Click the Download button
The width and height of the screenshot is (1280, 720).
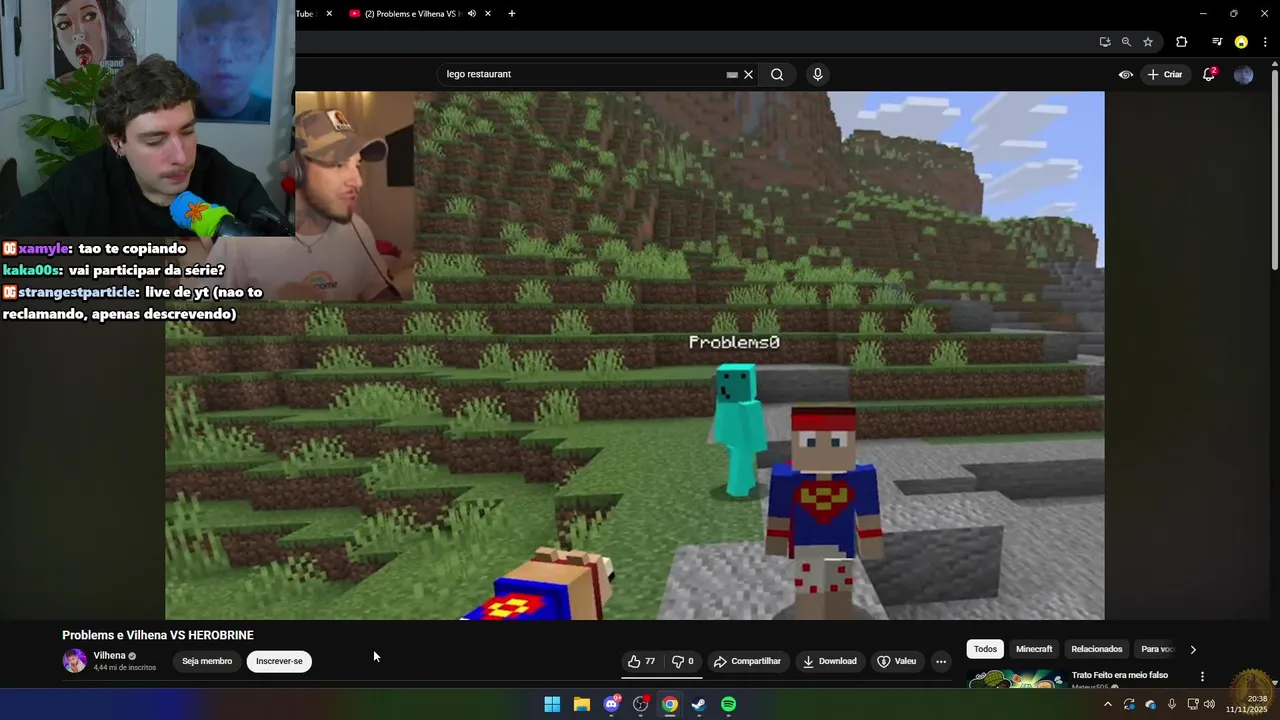[829, 661]
